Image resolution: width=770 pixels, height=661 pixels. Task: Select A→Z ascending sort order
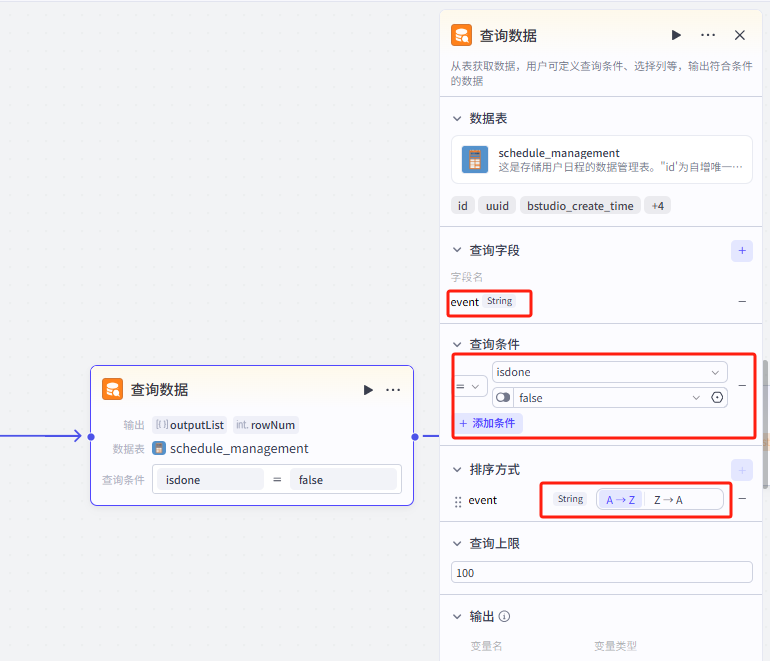tap(620, 499)
